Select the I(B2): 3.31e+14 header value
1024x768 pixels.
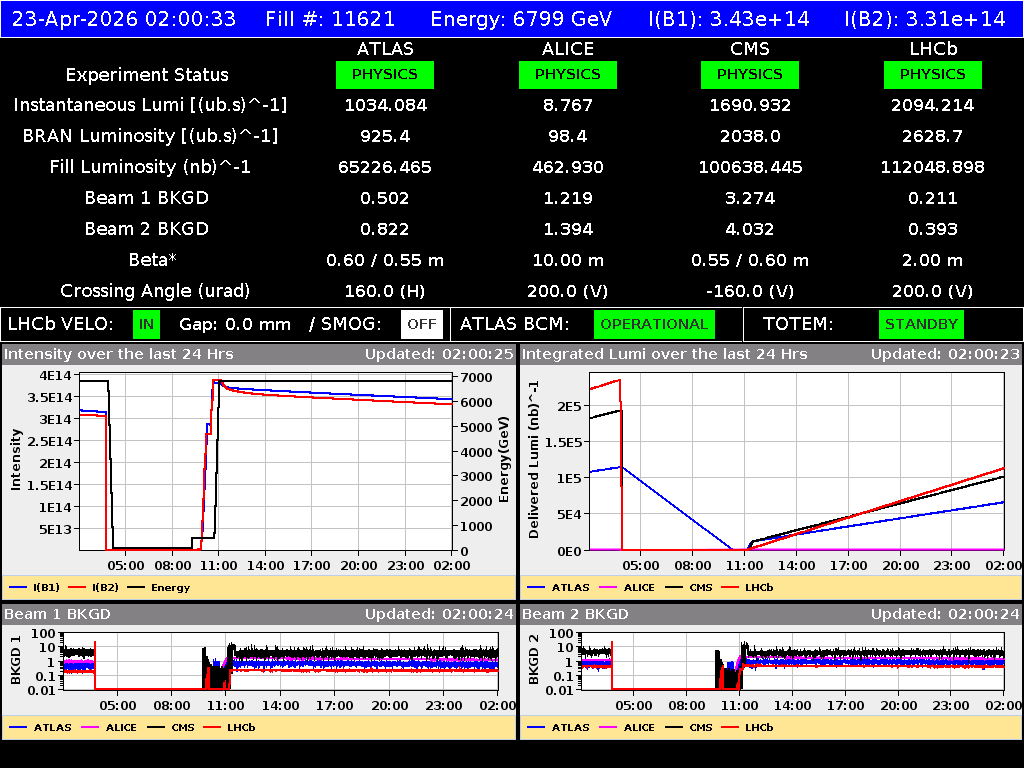(x=925, y=19)
